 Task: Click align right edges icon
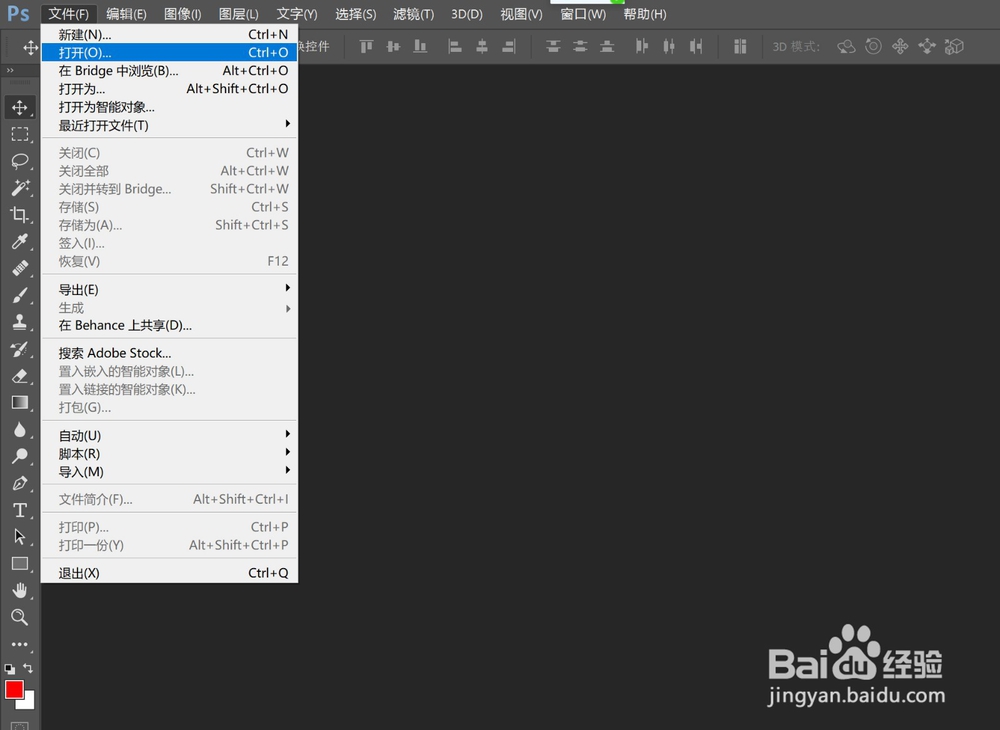(509, 47)
